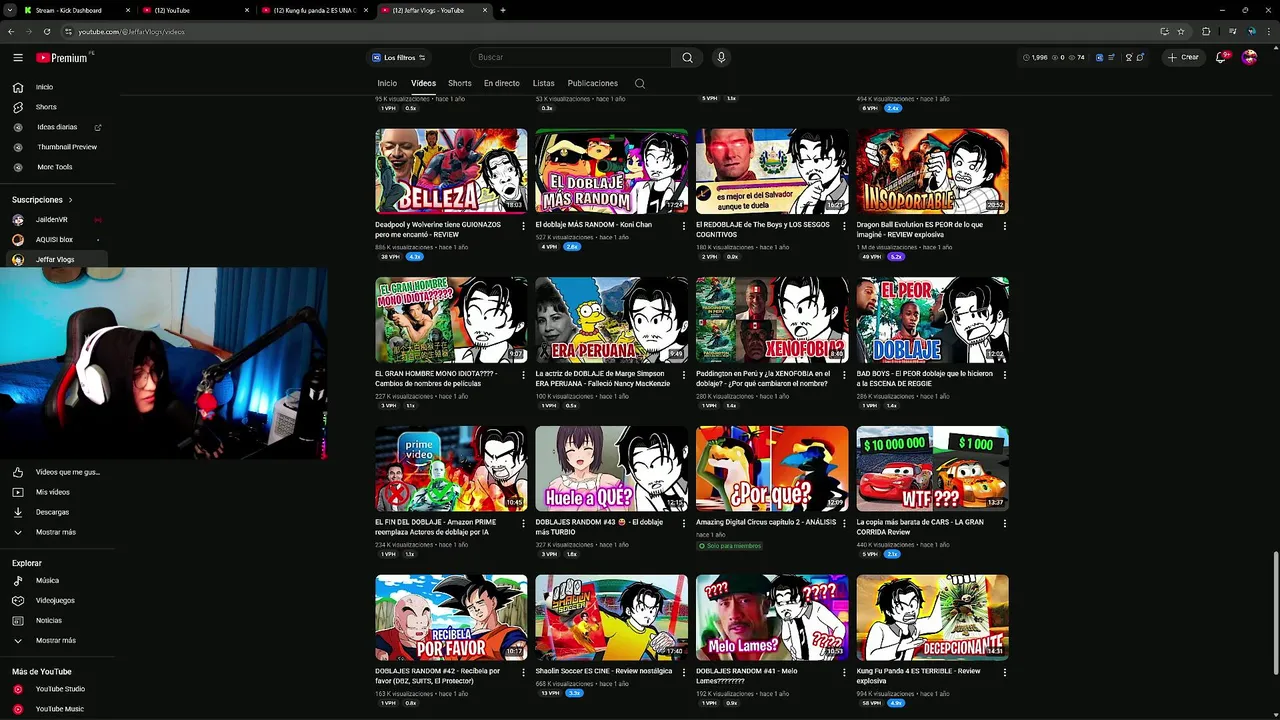The width and height of the screenshot is (1280, 720).
Task: Switch to Kung fu panda 2 browser tab
Action: [315, 10]
